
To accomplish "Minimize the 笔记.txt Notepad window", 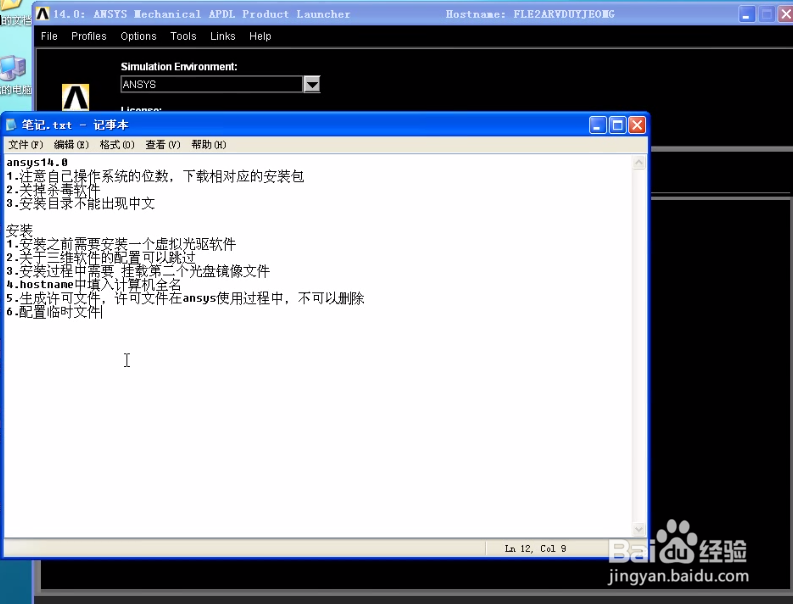I will (597, 125).
